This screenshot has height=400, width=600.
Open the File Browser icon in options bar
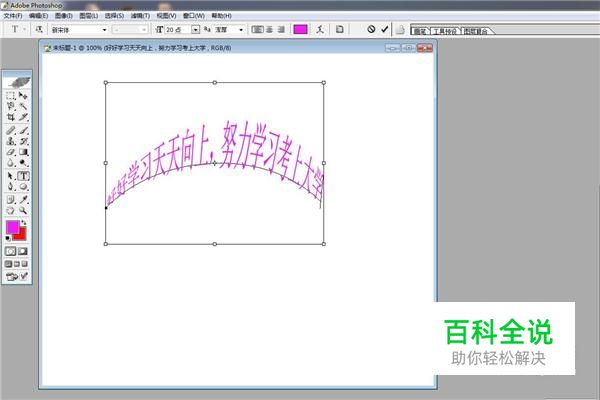click(400, 29)
